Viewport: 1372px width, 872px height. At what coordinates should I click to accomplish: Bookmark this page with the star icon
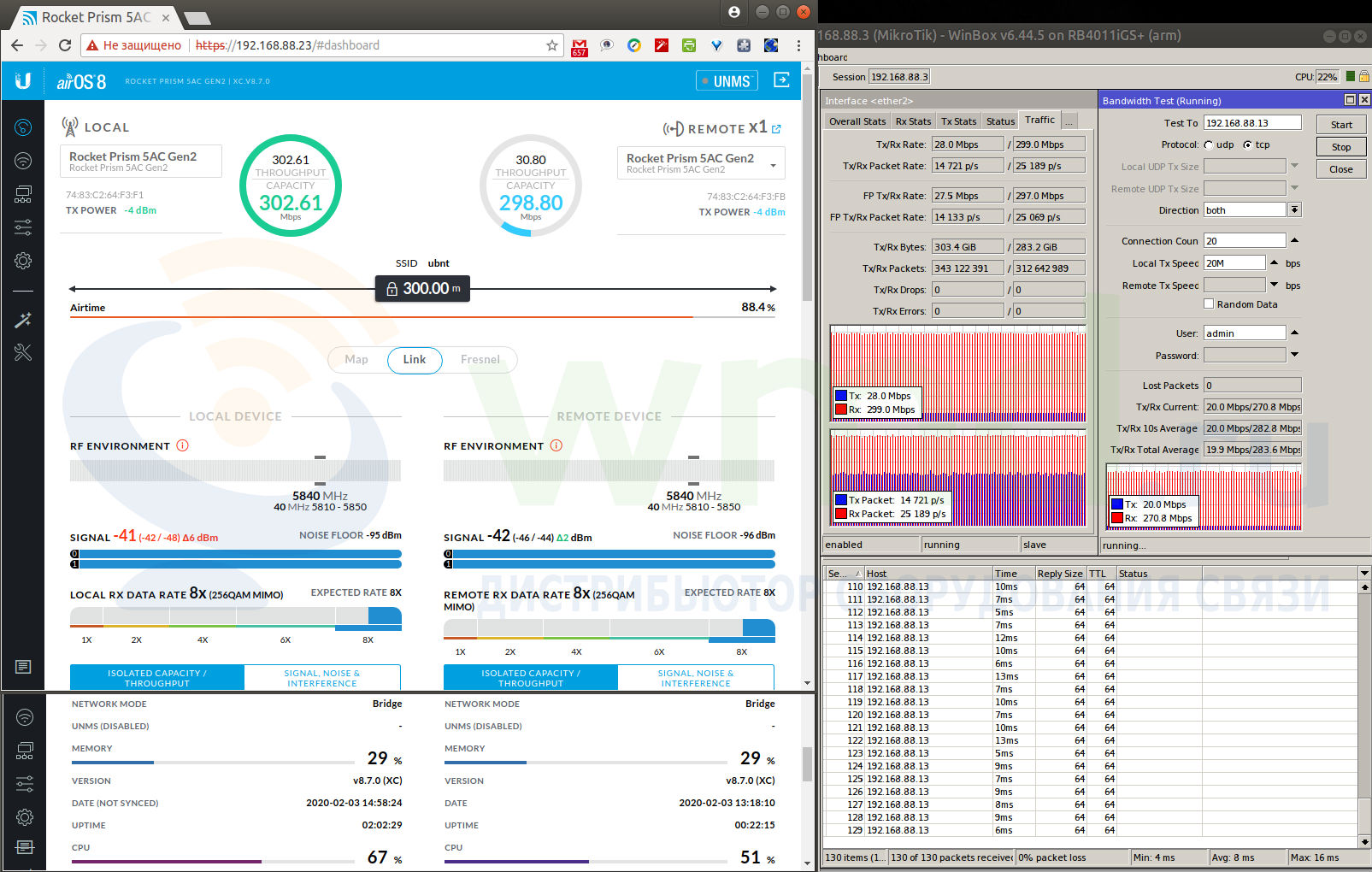coord(552,45)
